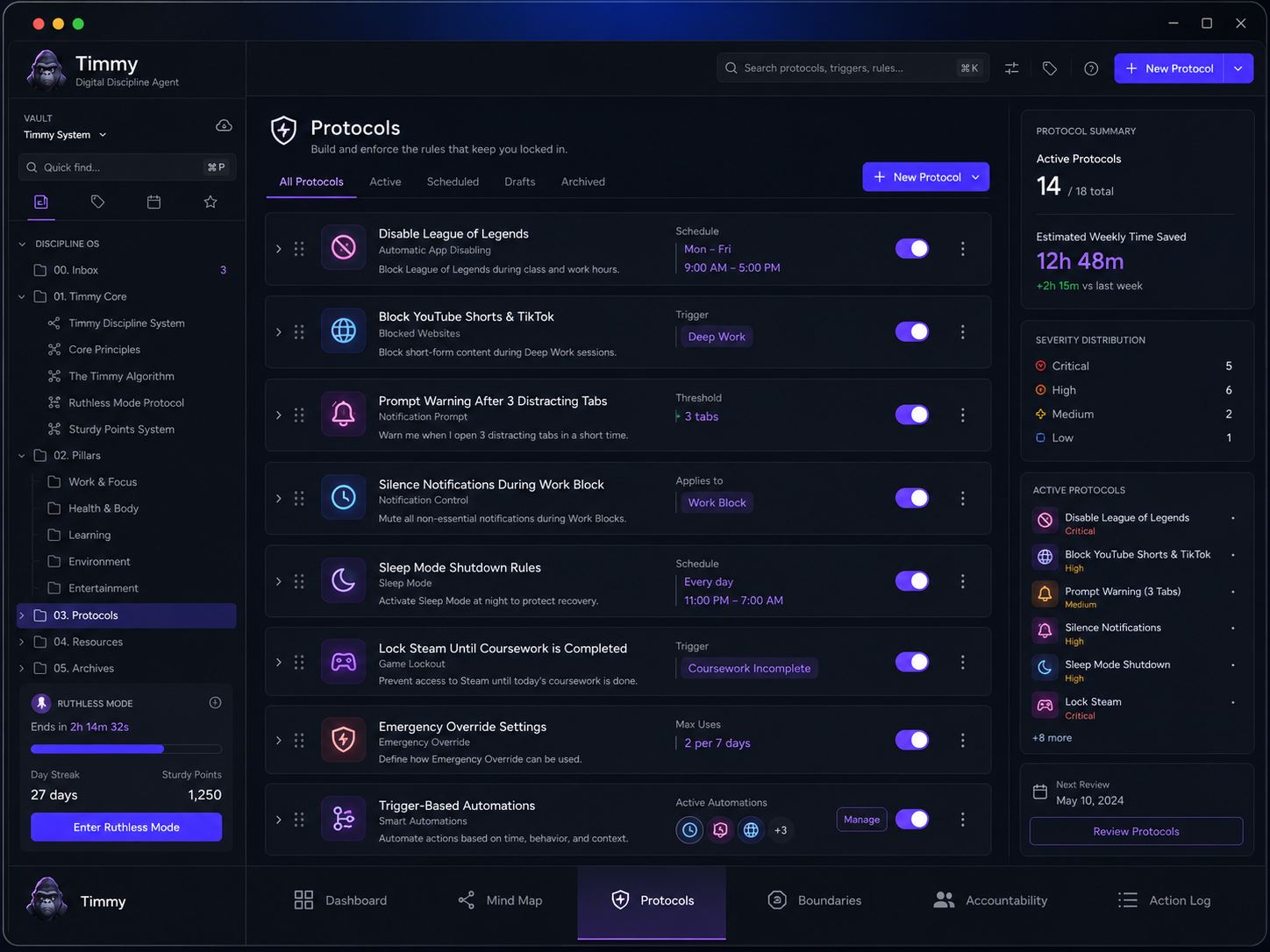Open the Timmy System vault dropdown
The width and height of the screenshot is (1270, 952).
pos(66,135)
